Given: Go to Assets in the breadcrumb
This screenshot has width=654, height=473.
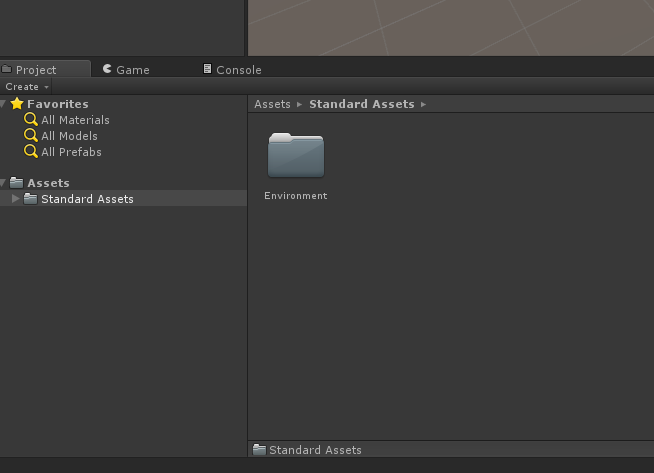Looking at the screenshot, I should coord(272,104).
